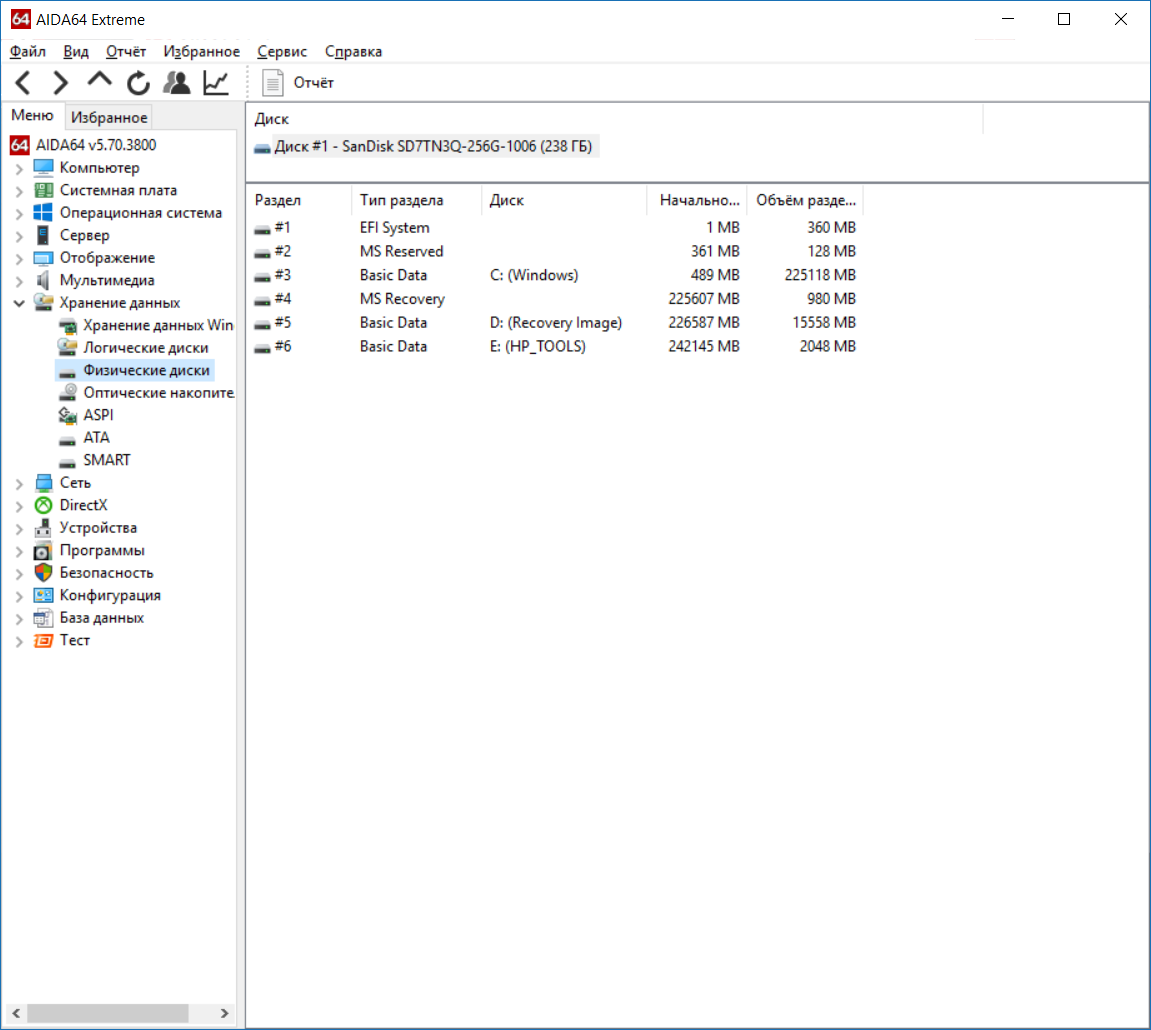The width and height of the screenshot is (1151, 1030).
Task: Select partition #4 MS Recovery row
Action: (555, 299)
